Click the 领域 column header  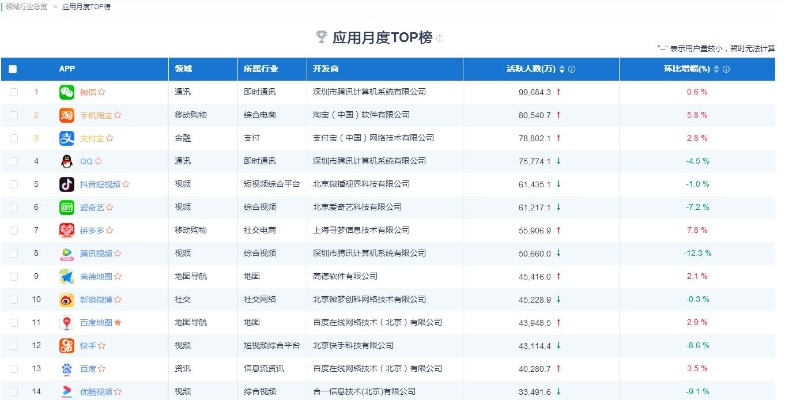(x=183, y=69)
